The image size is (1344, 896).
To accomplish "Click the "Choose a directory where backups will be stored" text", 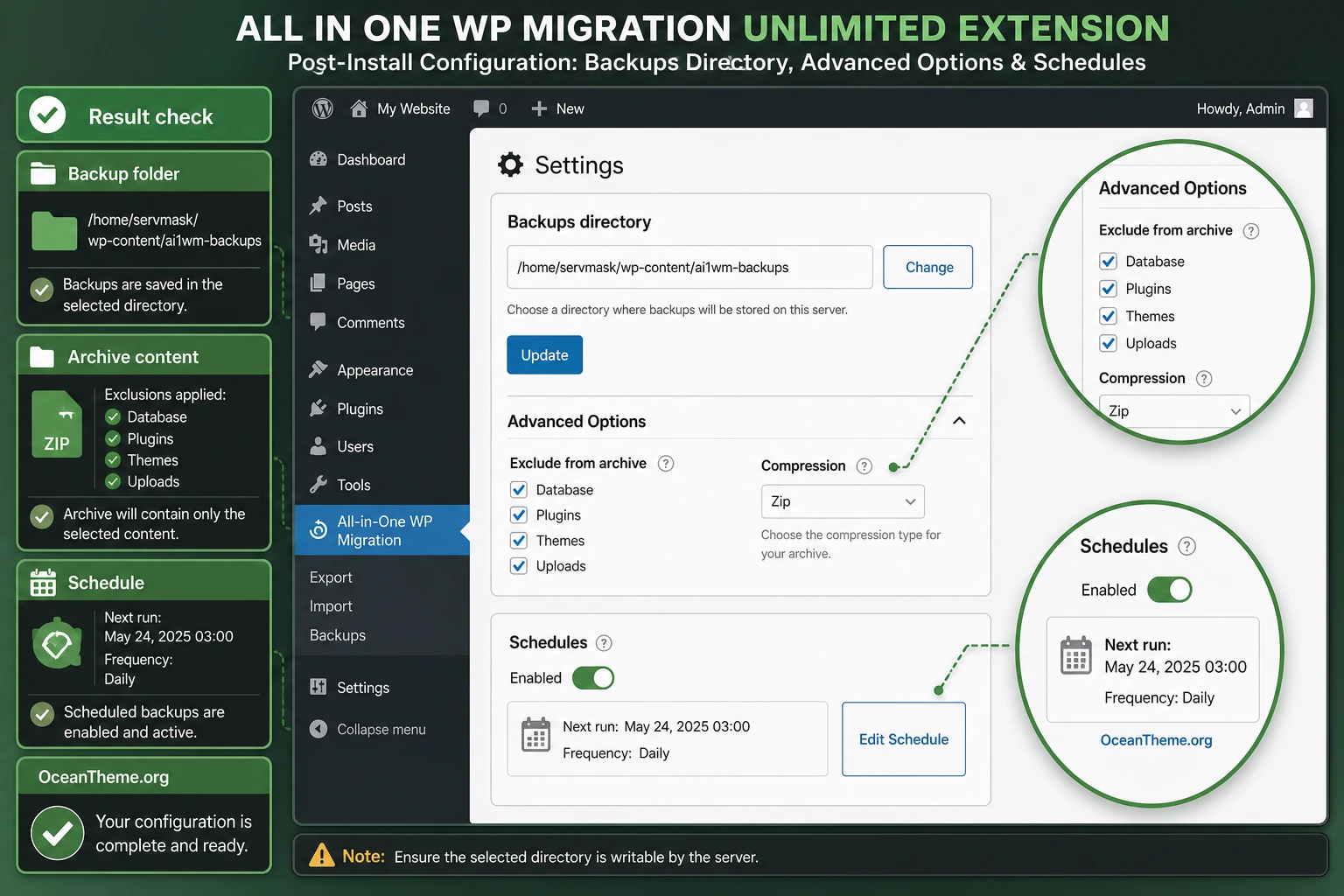I will 677,310.
